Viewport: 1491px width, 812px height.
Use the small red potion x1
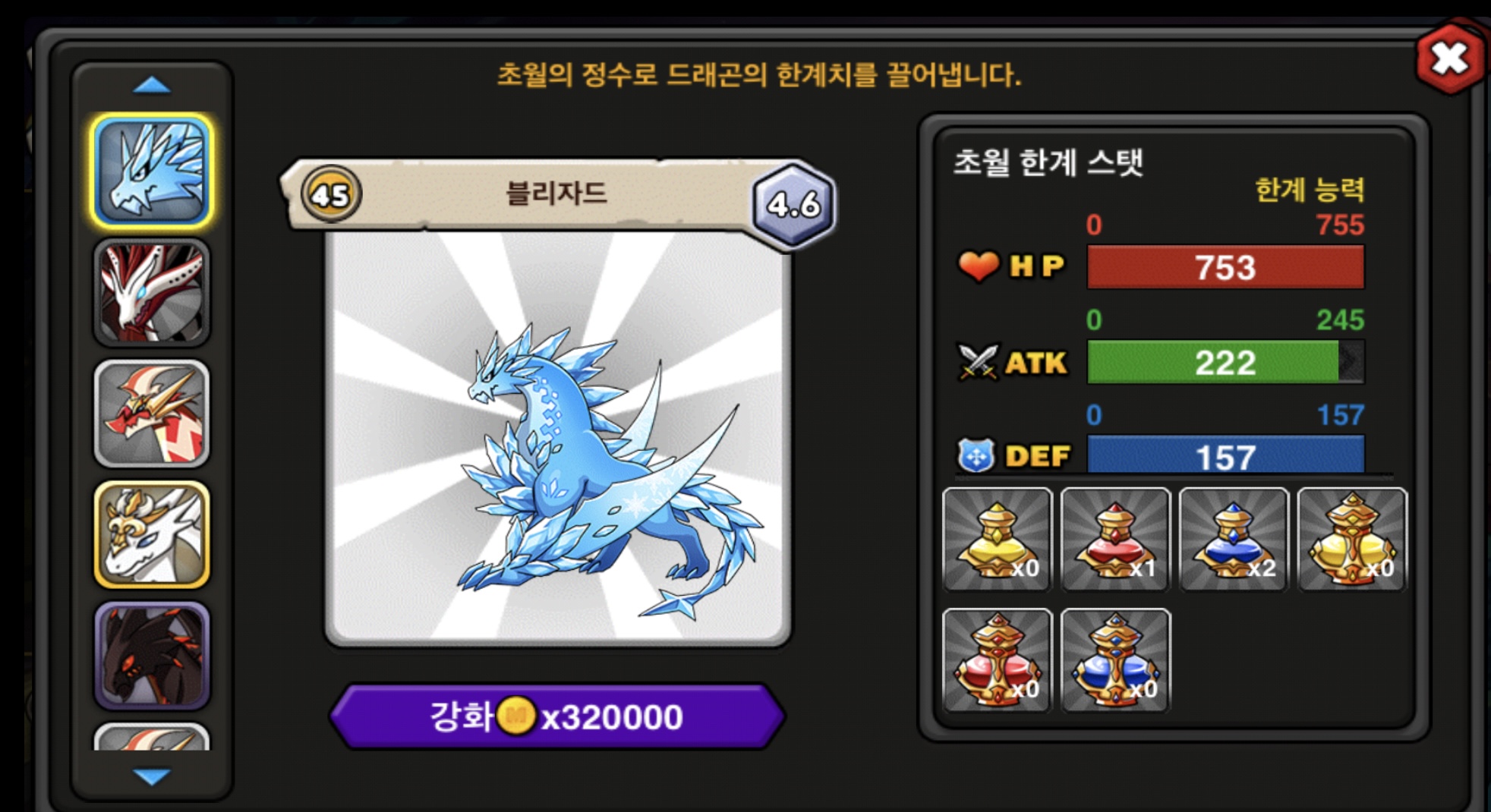coord(1115,540)
